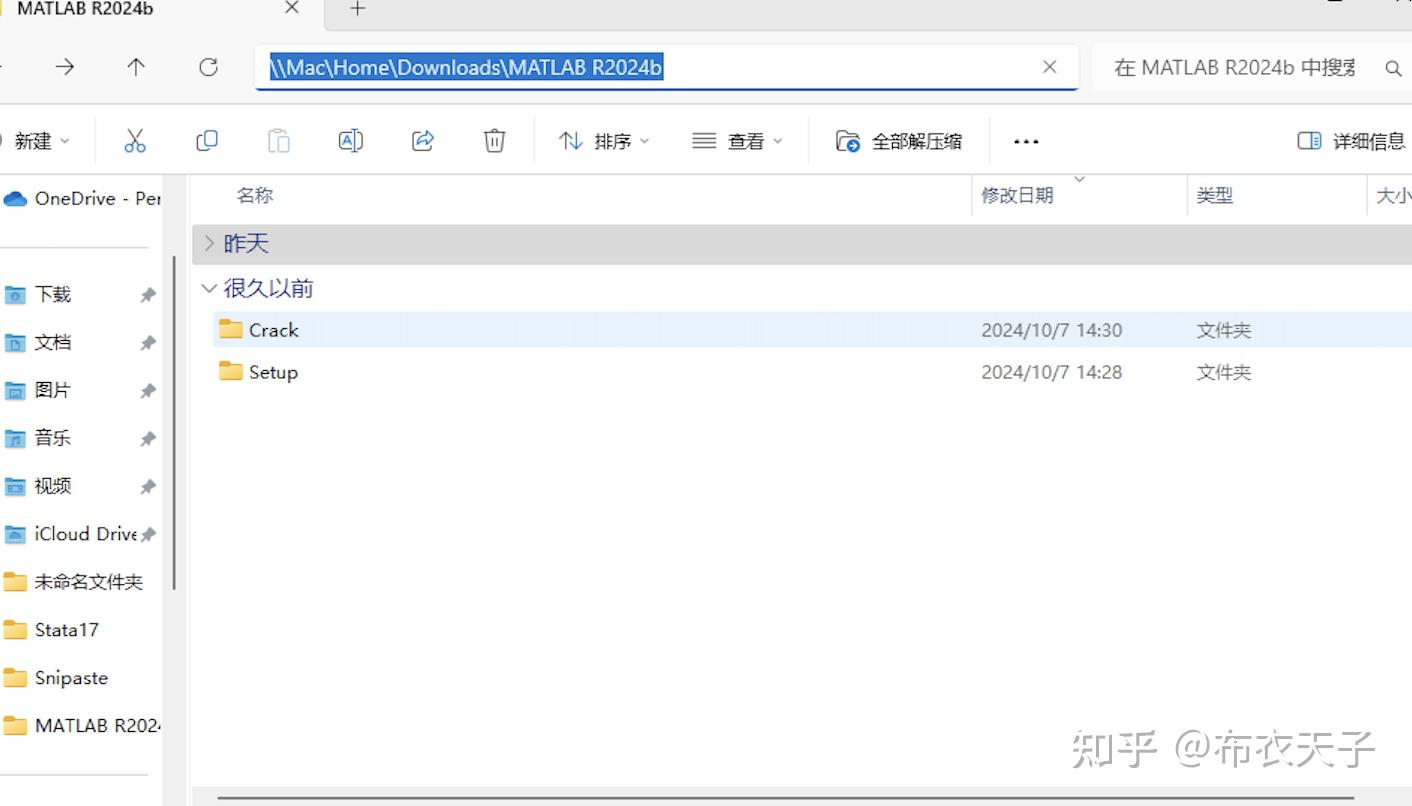
Task: Click the 全部解压缩 extract-all icon
Action: point(848,140)
